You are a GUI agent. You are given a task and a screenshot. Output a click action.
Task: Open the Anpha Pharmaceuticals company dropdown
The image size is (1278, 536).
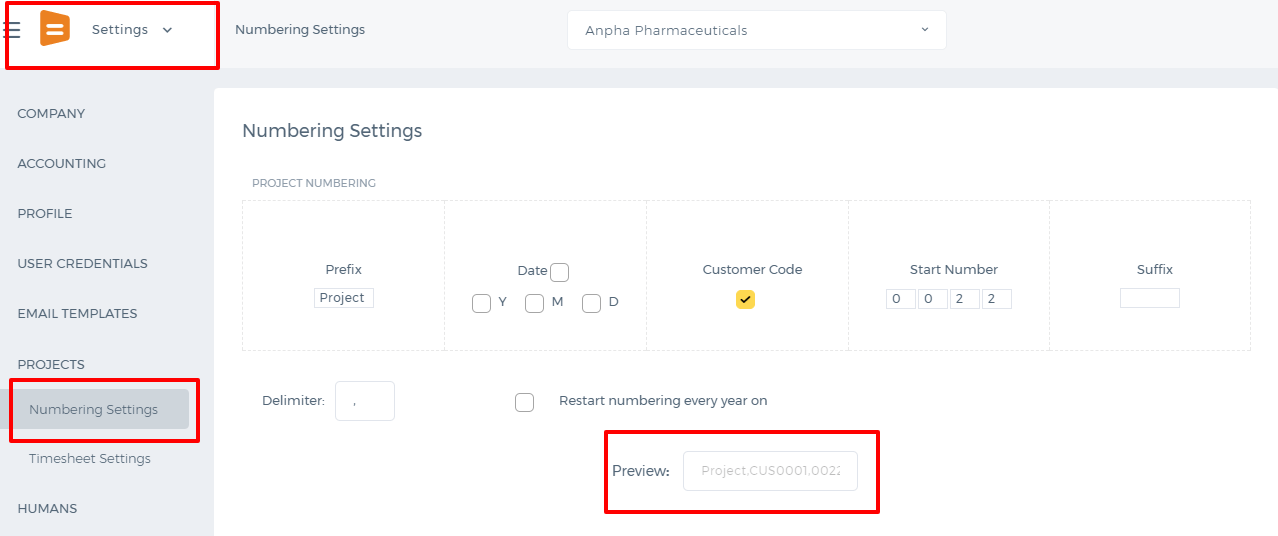pos(756,30)
